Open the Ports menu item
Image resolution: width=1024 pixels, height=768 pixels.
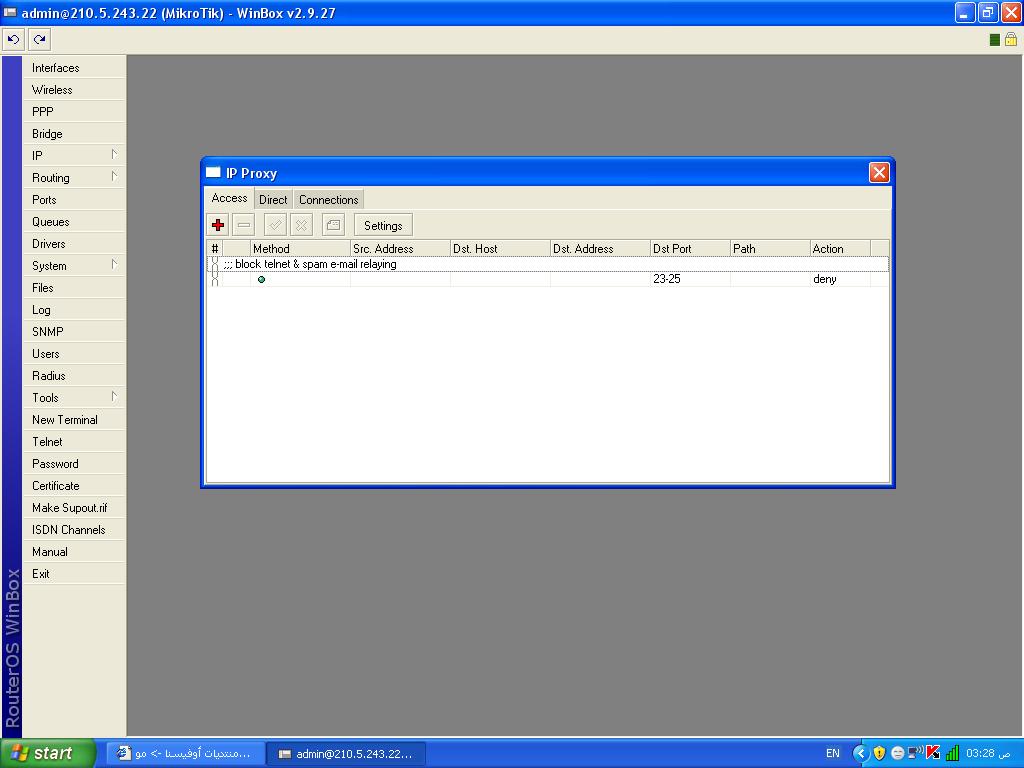[x=74, y=200]
